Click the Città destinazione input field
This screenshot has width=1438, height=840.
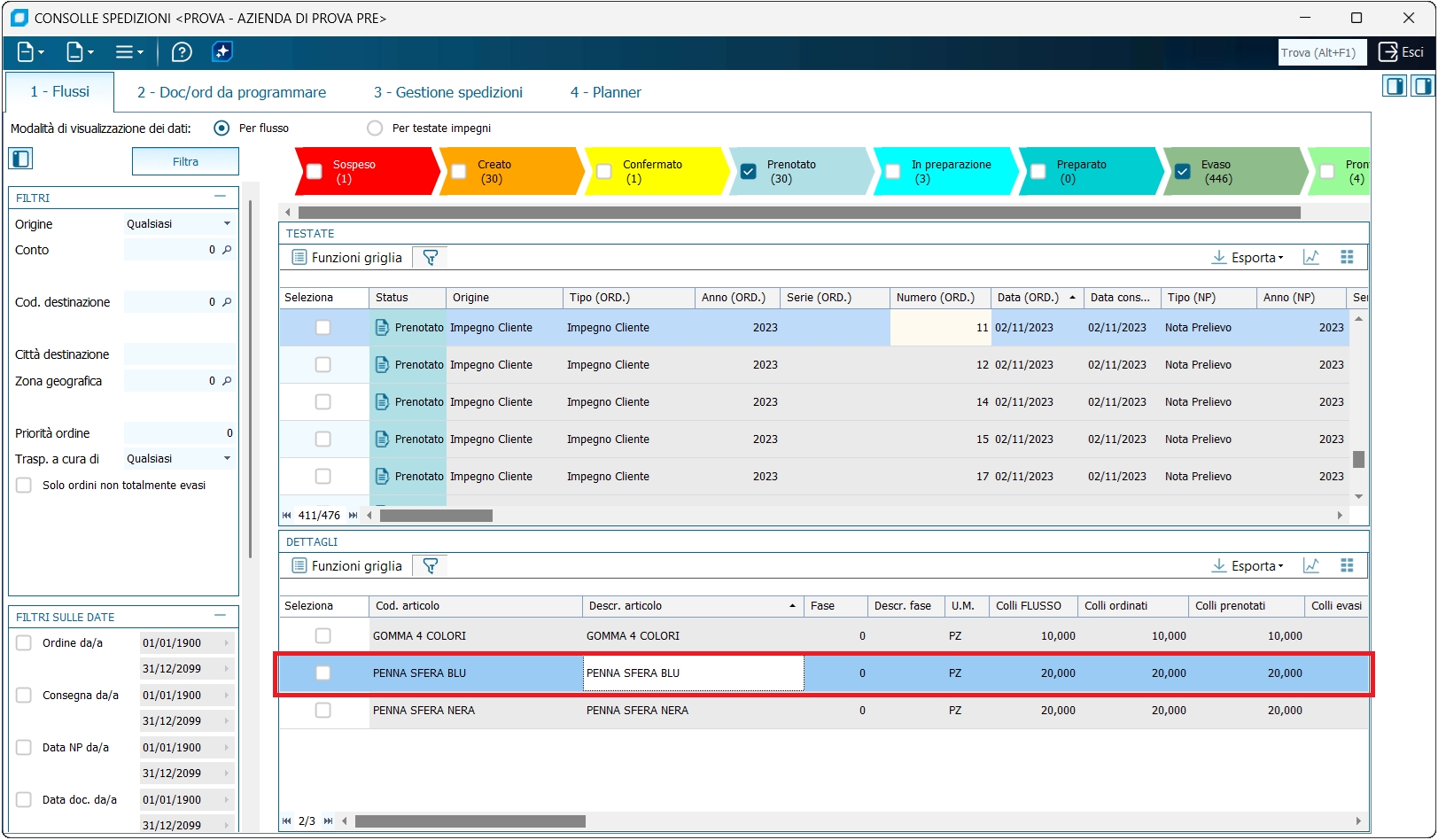[x=180, y=354]
